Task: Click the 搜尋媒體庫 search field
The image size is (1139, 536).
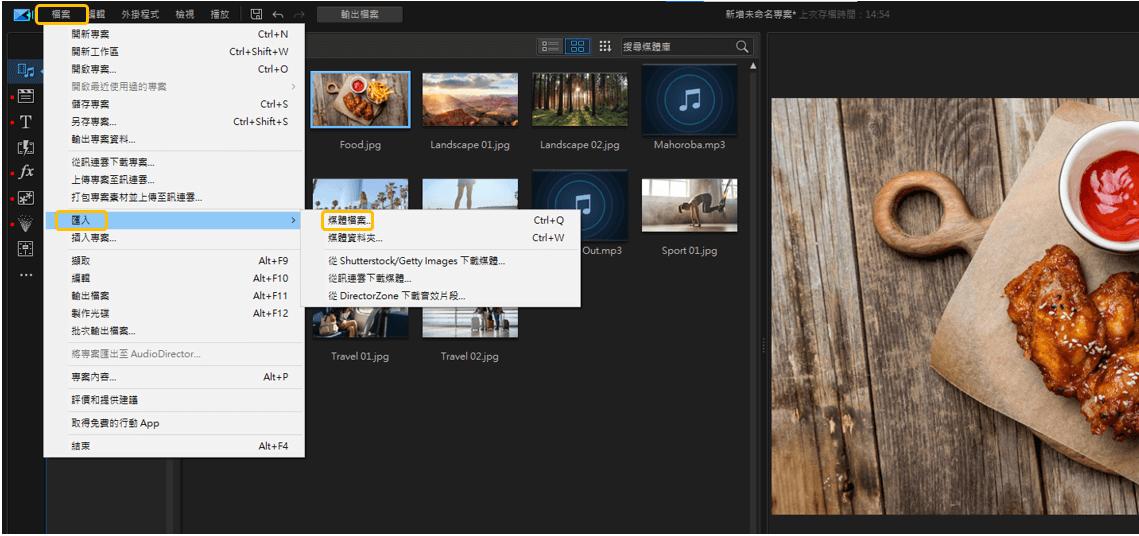Action: click(x=677, y=46)
